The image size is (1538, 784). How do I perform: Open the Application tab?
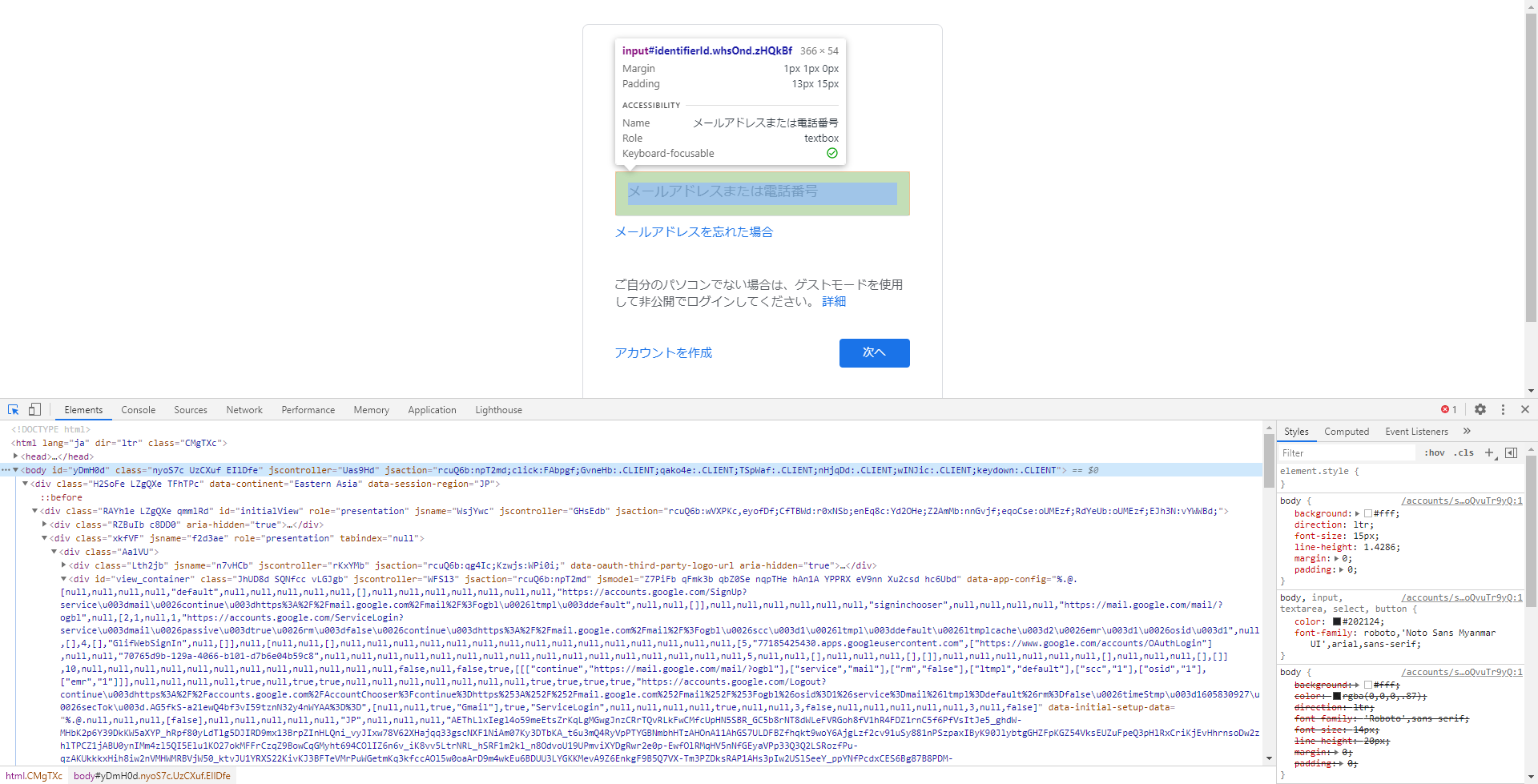[432, 409]
